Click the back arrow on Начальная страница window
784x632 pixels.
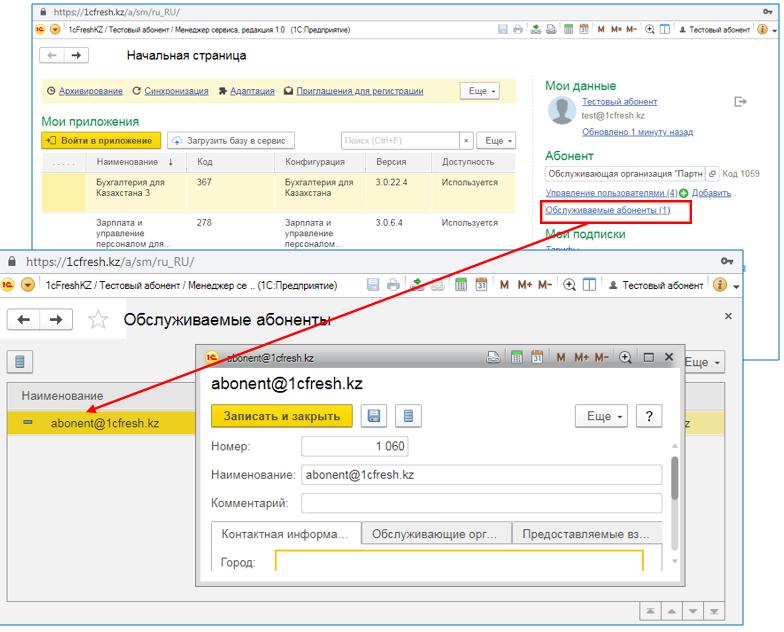click(52, 55)
